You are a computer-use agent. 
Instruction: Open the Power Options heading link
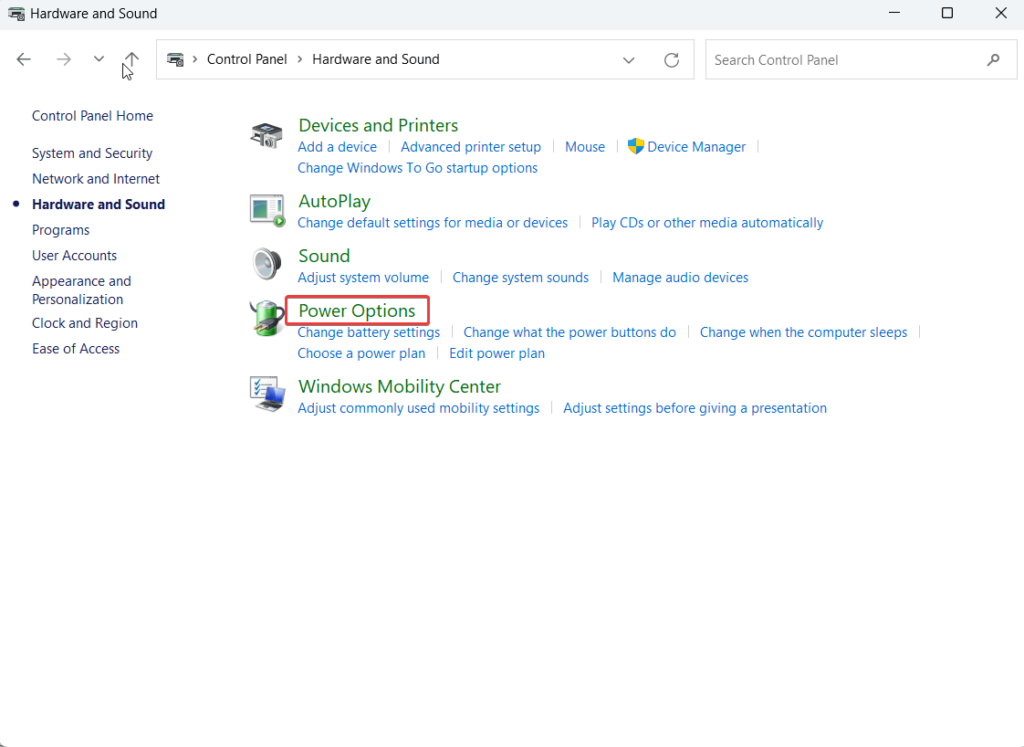pyautogui.click(x=357, y=311)
